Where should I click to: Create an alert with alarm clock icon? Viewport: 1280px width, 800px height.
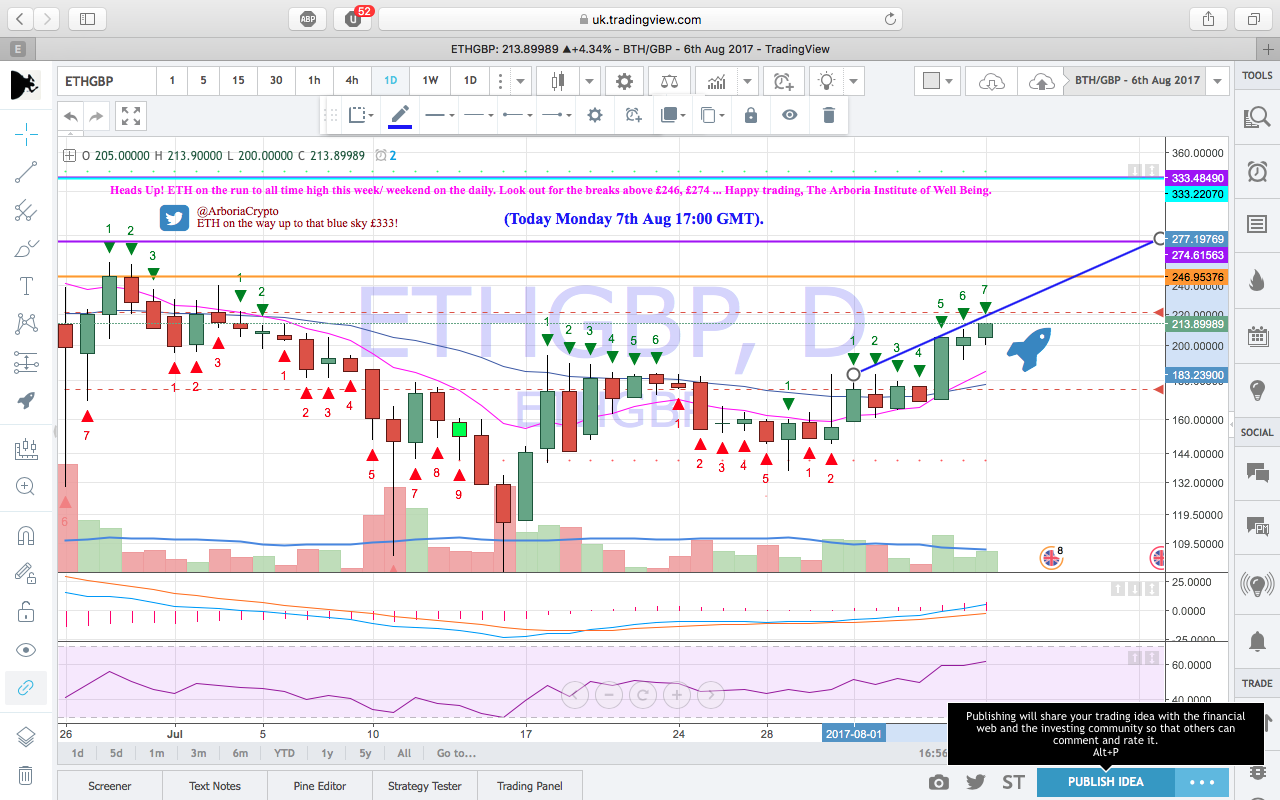tap(783, 81)
